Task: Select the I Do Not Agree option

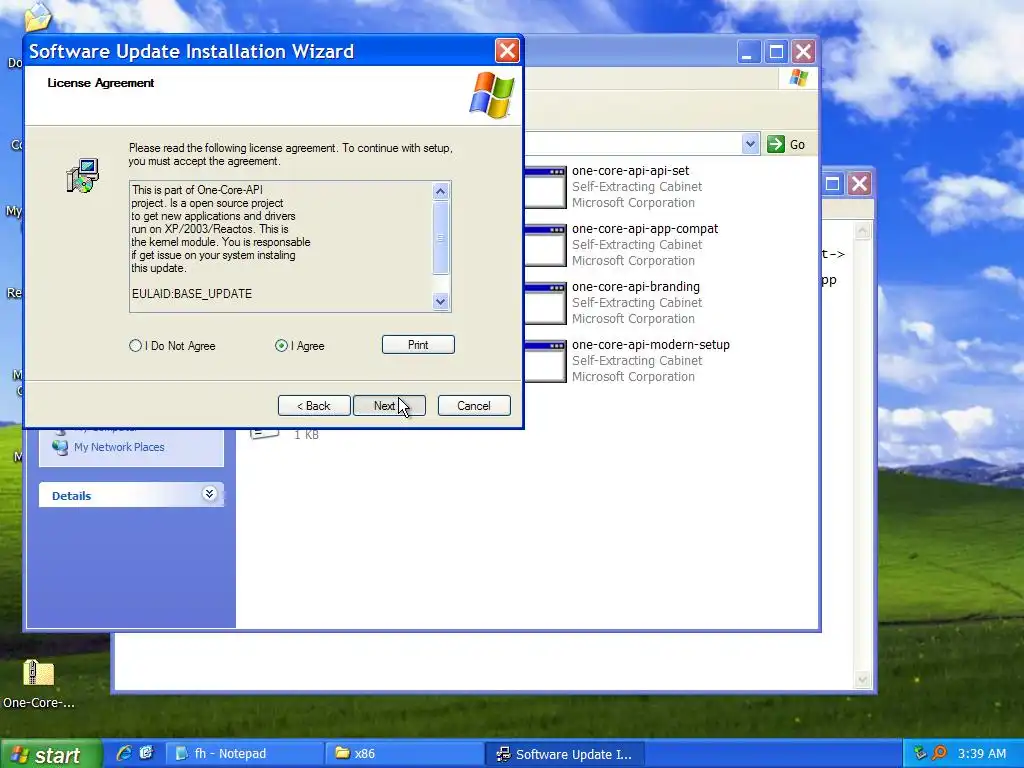Action: pyautogui.click(x=172, y=345)
